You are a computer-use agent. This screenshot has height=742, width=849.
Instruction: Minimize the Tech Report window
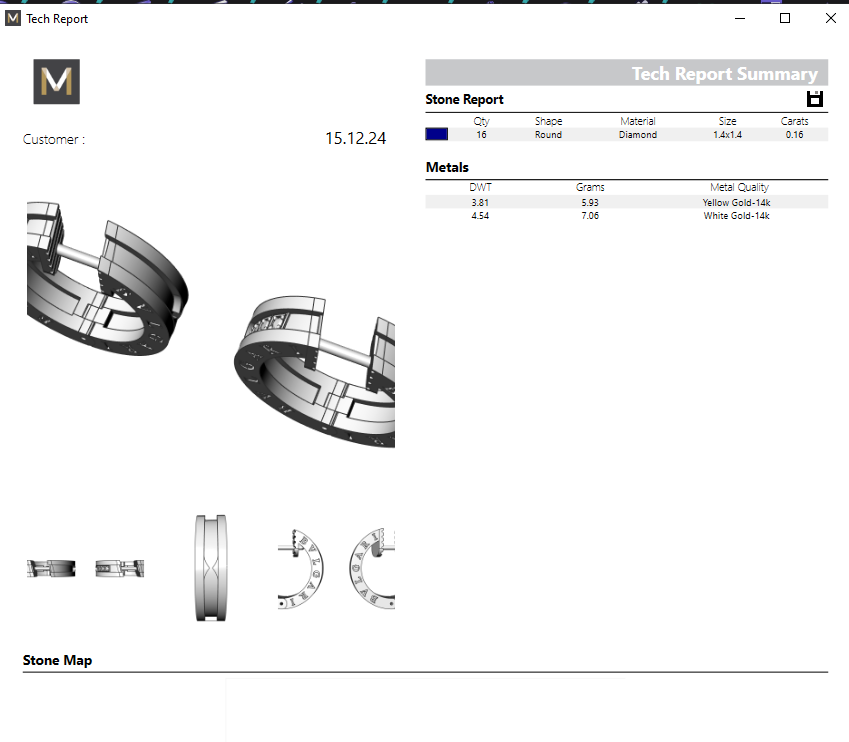tap(740, 18)
